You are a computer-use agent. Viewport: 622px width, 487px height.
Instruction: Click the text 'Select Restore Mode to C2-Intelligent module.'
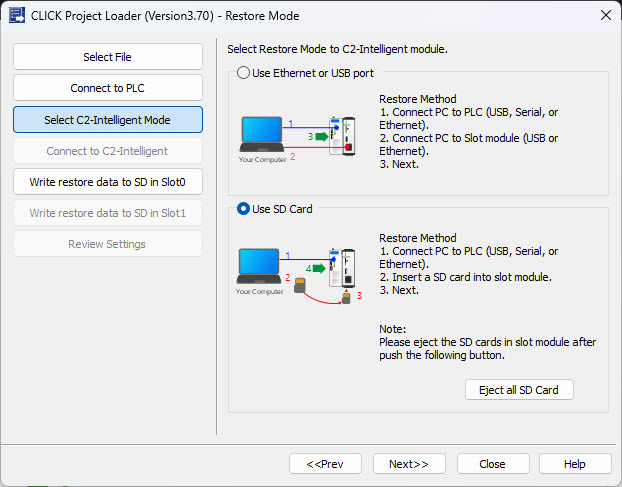338,49
